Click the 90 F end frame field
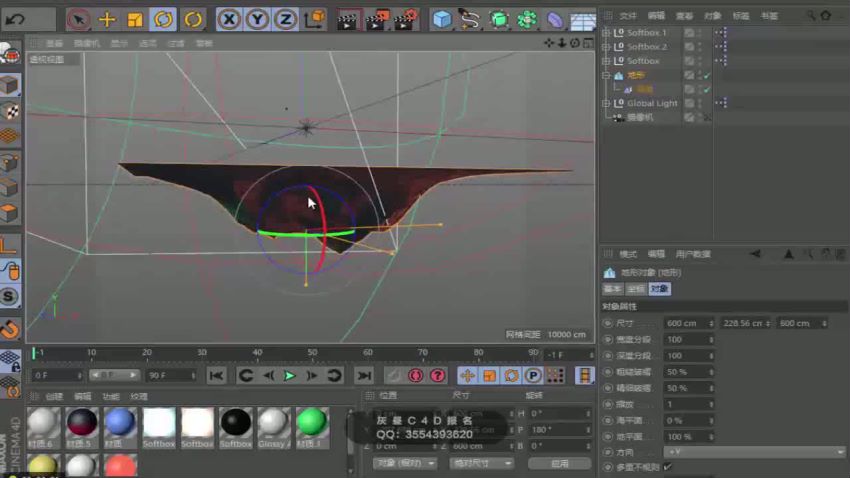Screen dimensions: 850x478 (x=170, y=376)
